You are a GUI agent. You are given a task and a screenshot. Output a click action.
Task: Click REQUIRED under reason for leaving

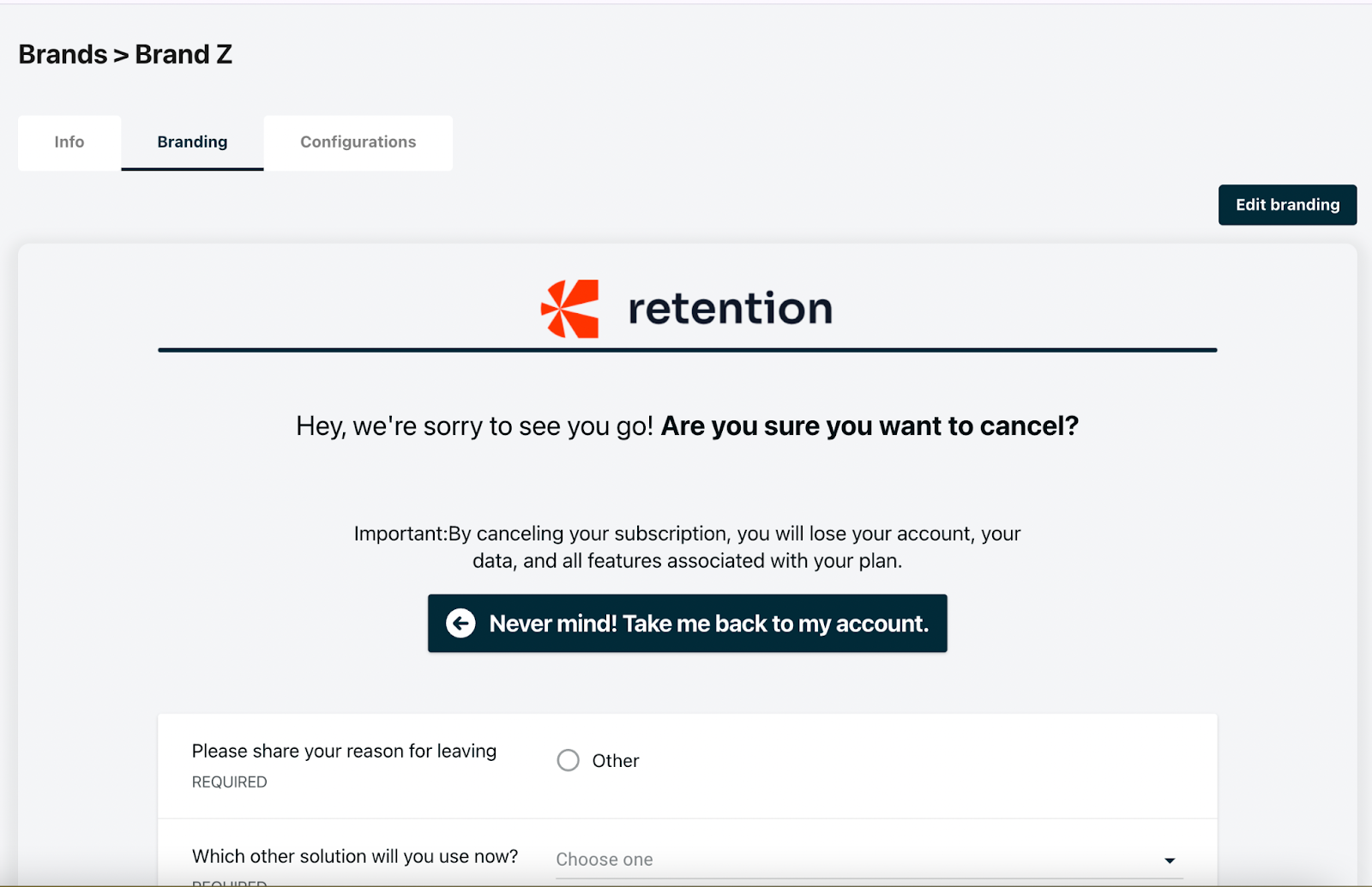tap(229, 782)
